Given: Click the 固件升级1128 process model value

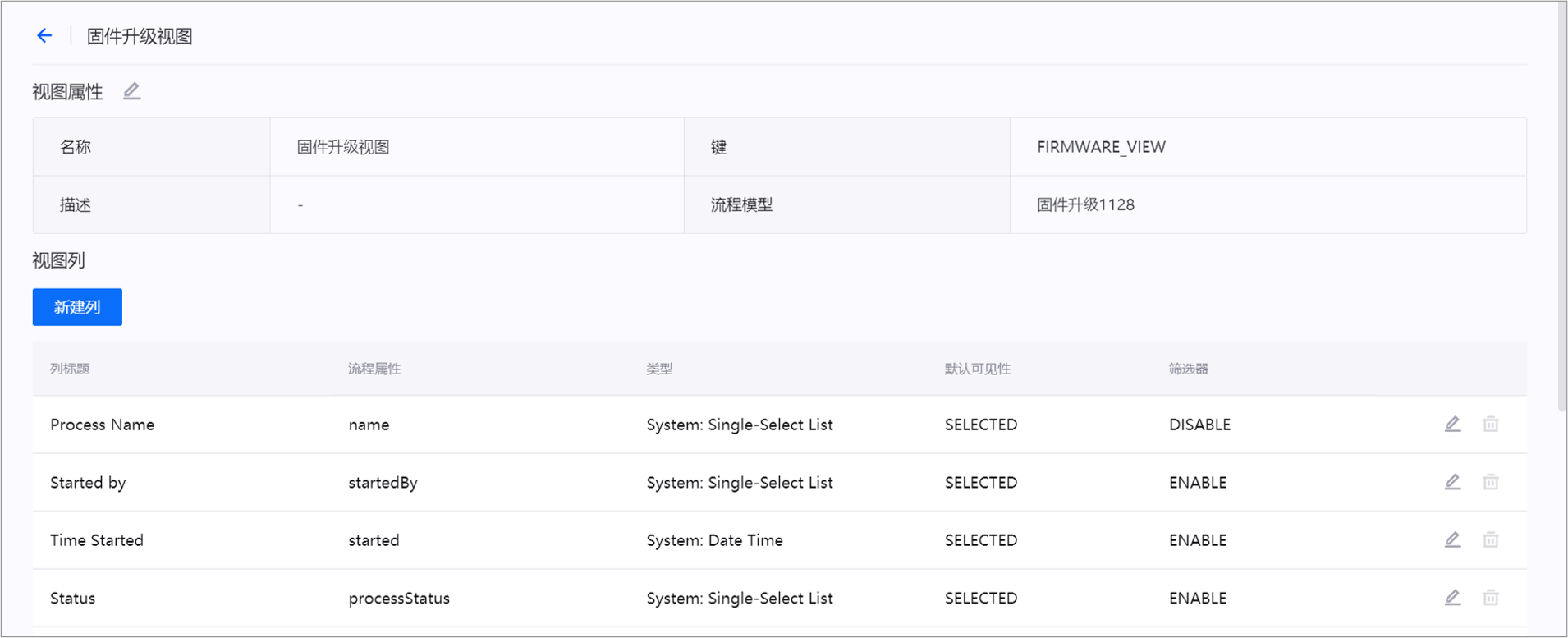Looking at the screenshot, I should coord(1085,204).
